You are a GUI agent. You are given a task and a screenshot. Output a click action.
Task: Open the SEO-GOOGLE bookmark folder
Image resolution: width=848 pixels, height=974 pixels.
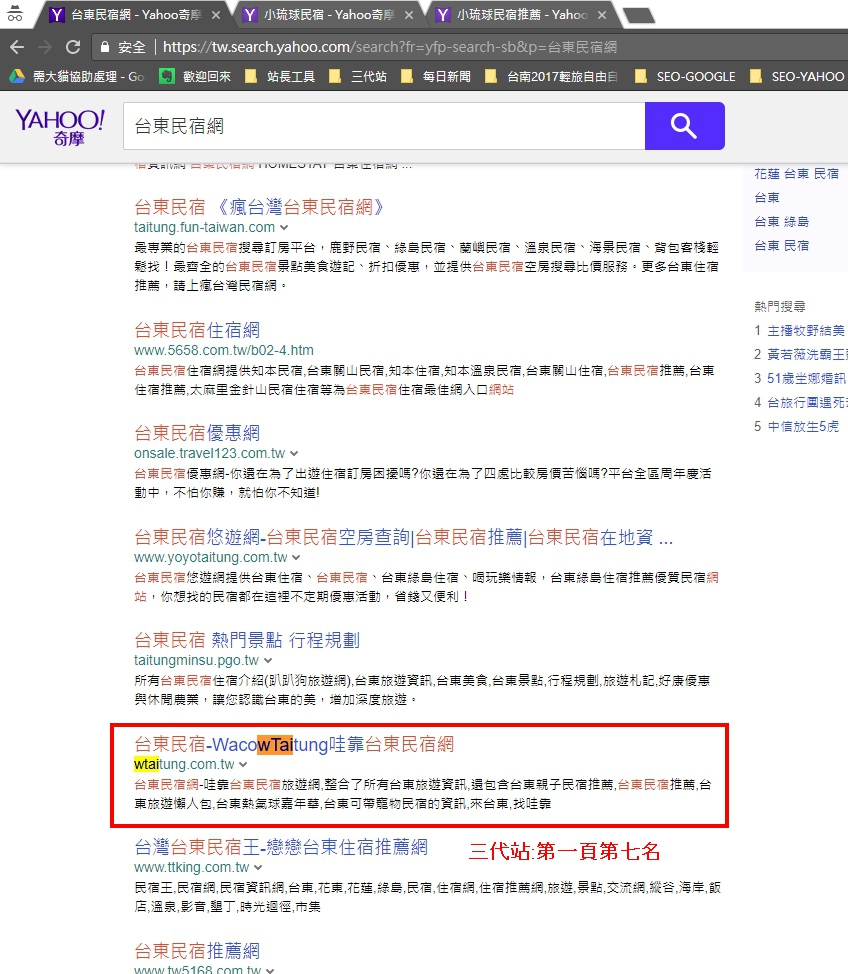[685, 76]
